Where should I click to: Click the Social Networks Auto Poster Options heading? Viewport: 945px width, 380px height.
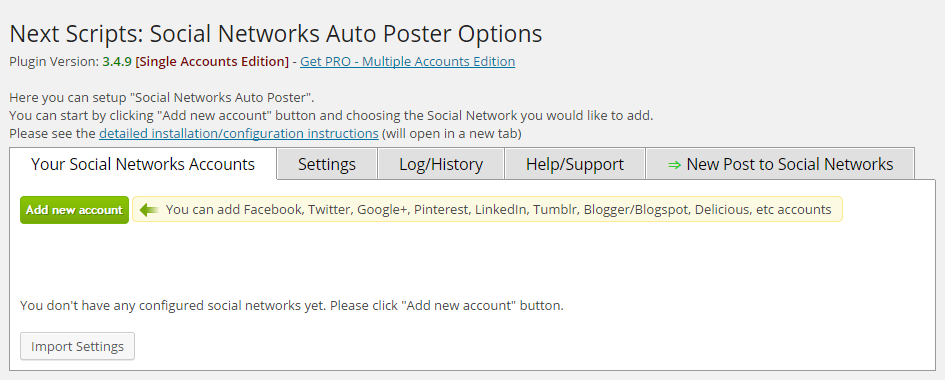[275, 34]
